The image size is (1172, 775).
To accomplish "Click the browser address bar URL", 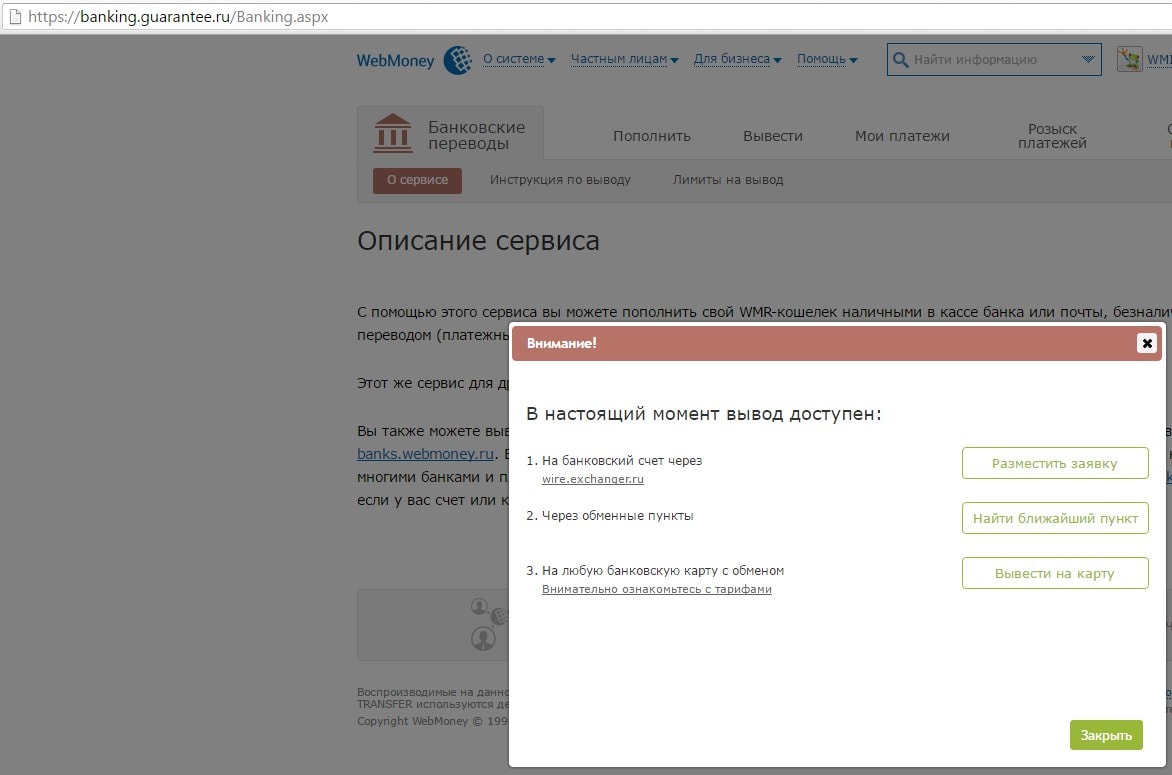I will coord(178,16).
